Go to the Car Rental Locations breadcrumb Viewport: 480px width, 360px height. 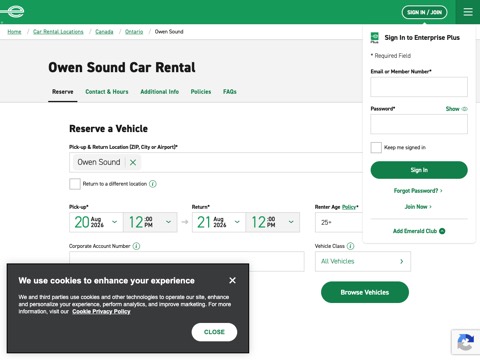(x=58, y=32)
